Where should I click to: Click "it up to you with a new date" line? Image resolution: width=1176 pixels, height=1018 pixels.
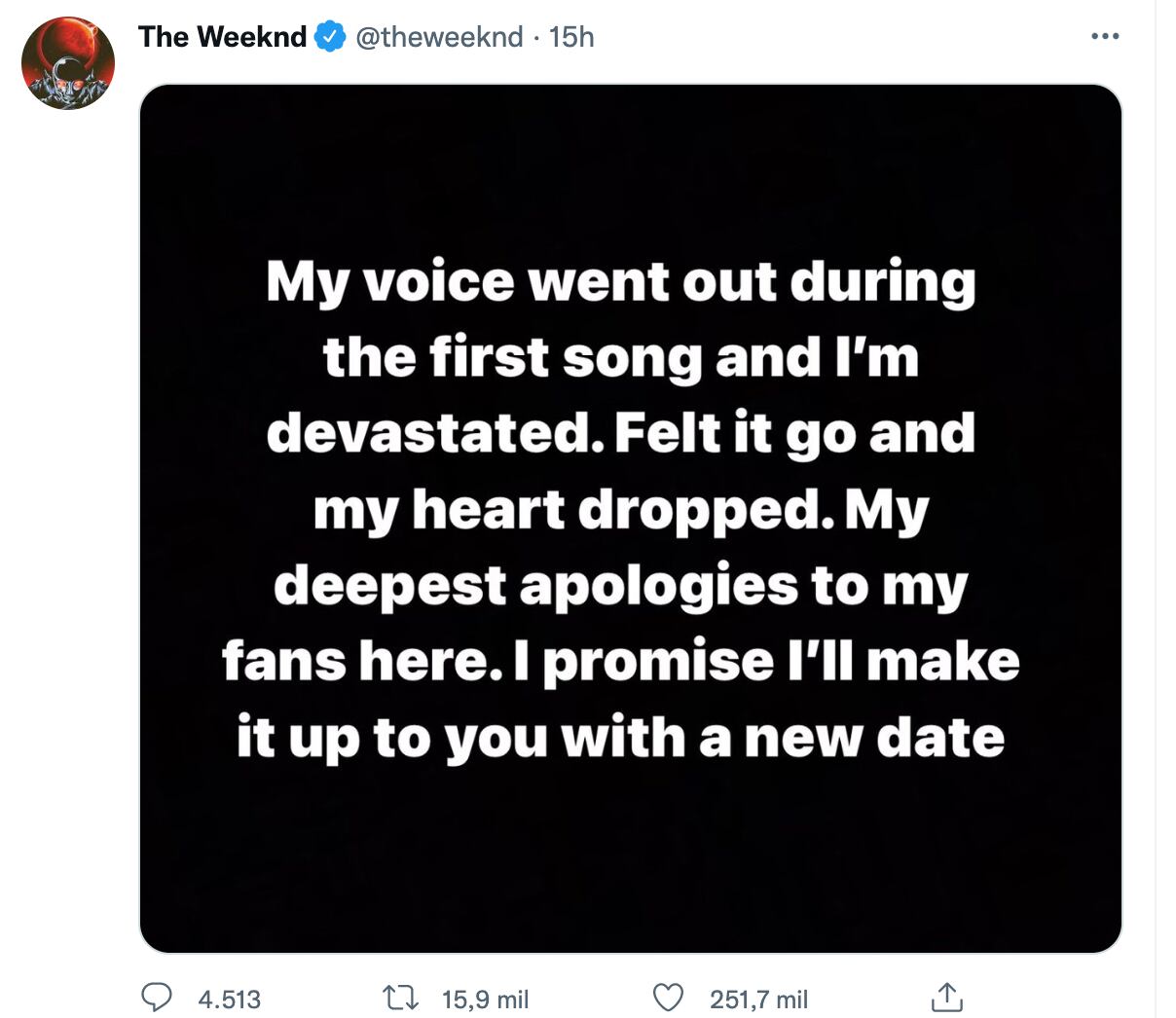[x=620, y=737]
